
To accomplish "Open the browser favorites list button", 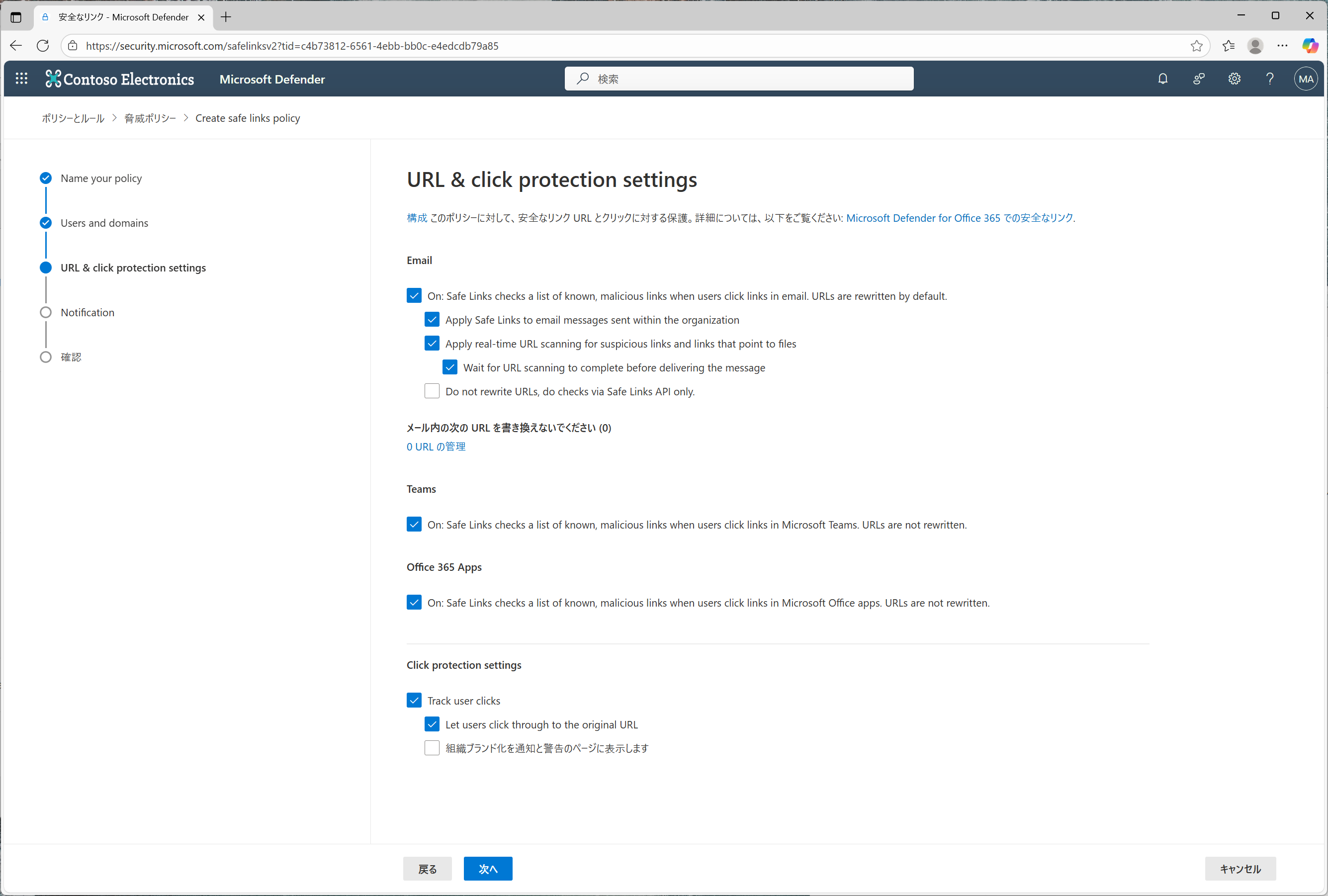I will click(x=1229, y=46).
